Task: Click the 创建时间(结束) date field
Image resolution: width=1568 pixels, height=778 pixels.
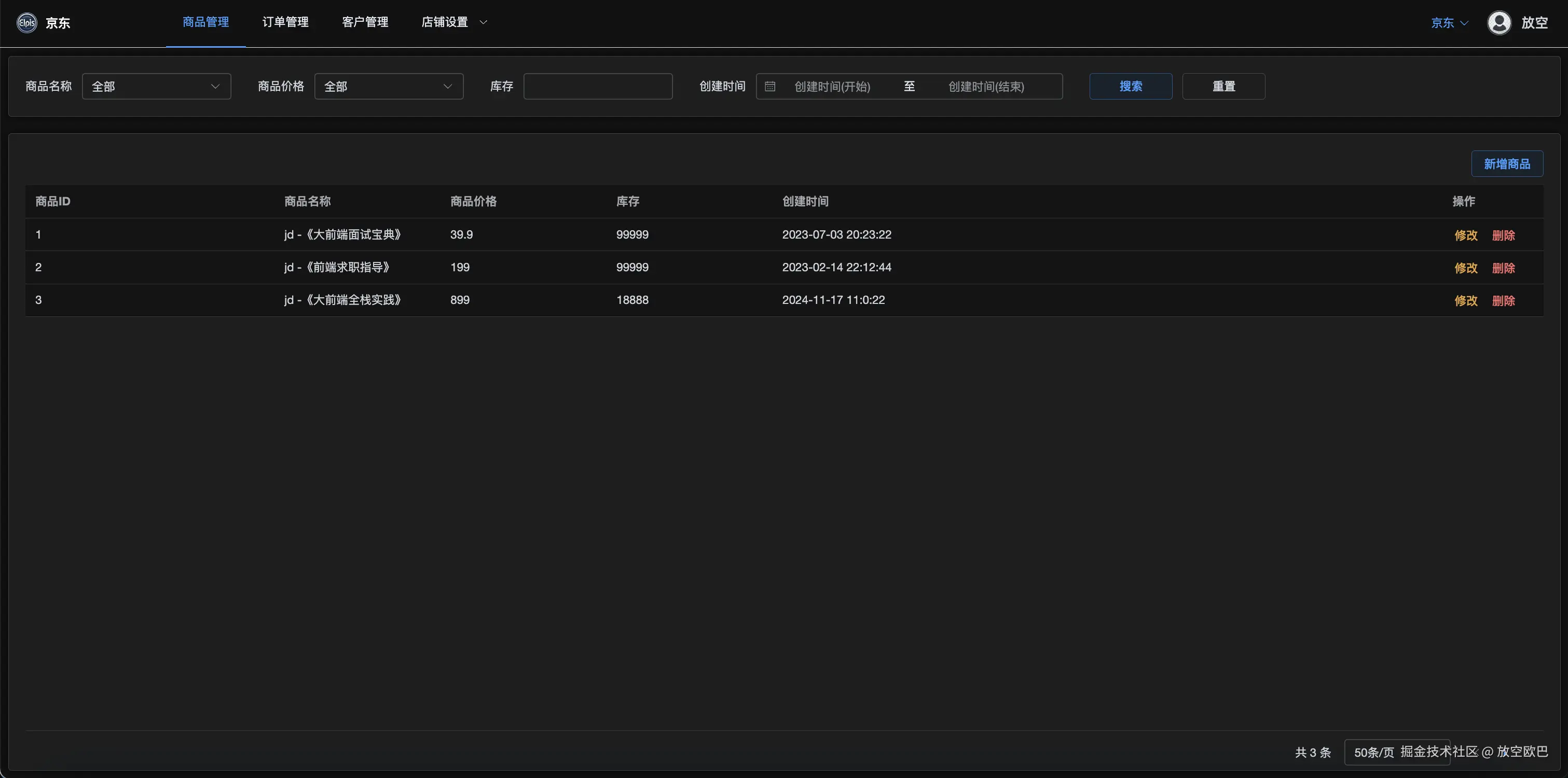Action: [x=986, y=87]
